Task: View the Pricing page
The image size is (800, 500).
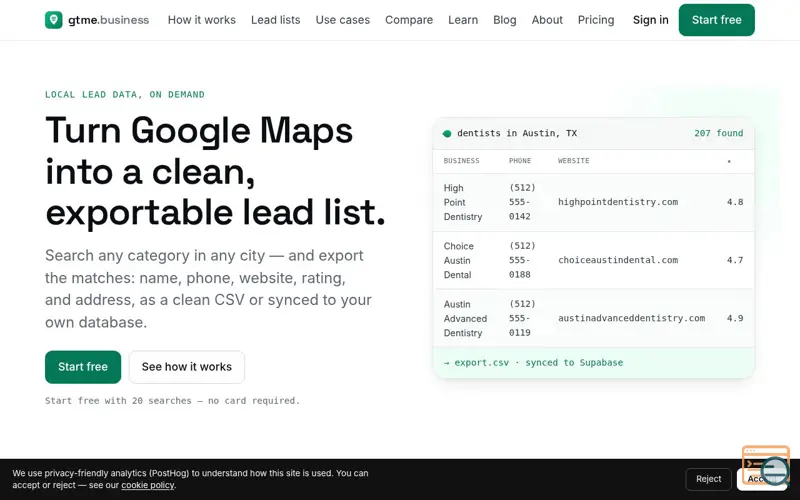Action: tap(596, 20)
